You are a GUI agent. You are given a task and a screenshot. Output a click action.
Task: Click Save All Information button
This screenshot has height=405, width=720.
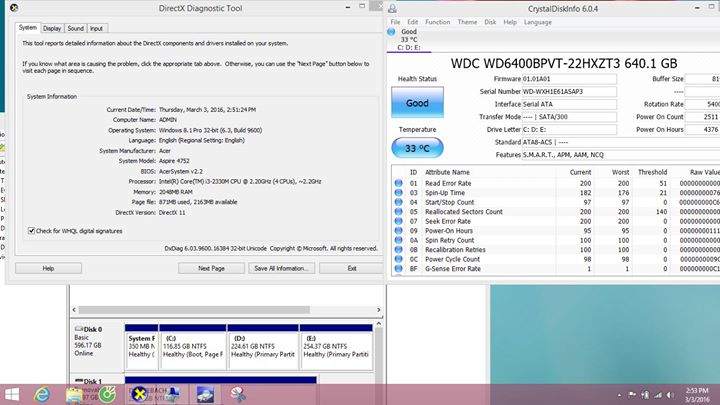point(281,268)
